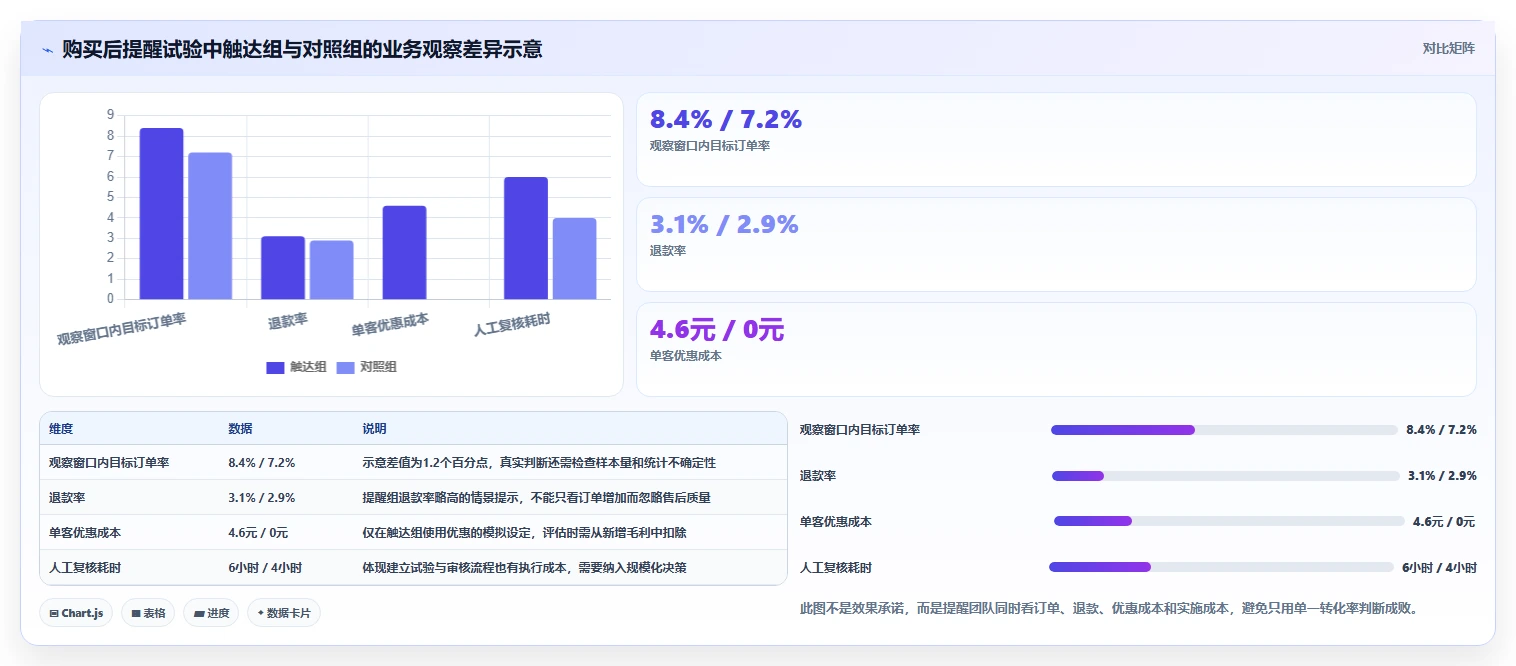Click the title 购买后提醒试验中触达组与对照组
This screenshot has width=1516, height=666.
(302, 49)
